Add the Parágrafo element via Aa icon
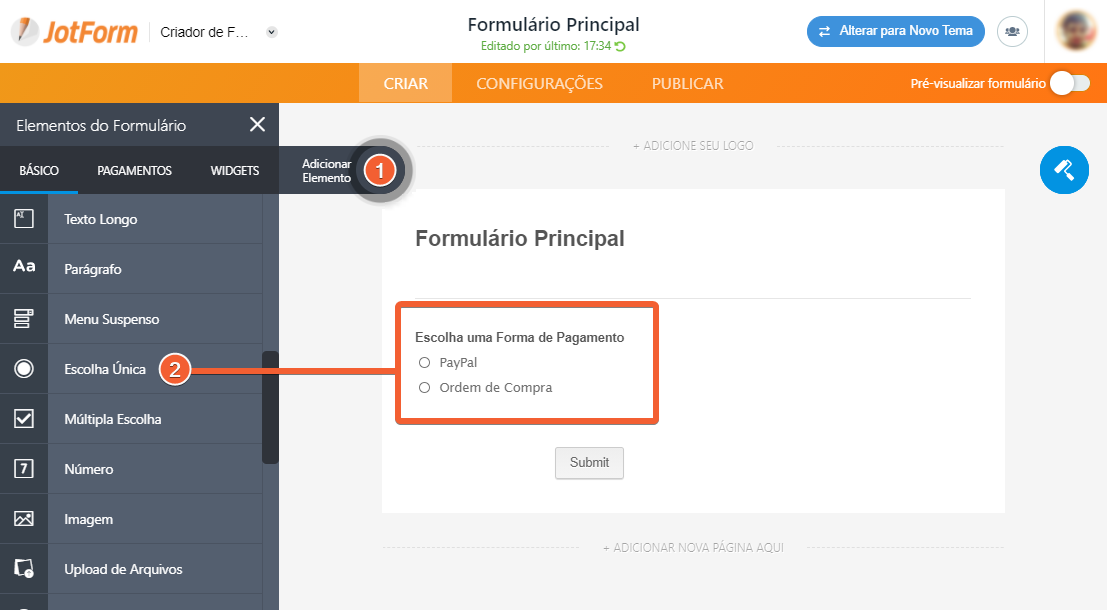The height and width of the screenshot is (610, 1107). coord(24,266)
